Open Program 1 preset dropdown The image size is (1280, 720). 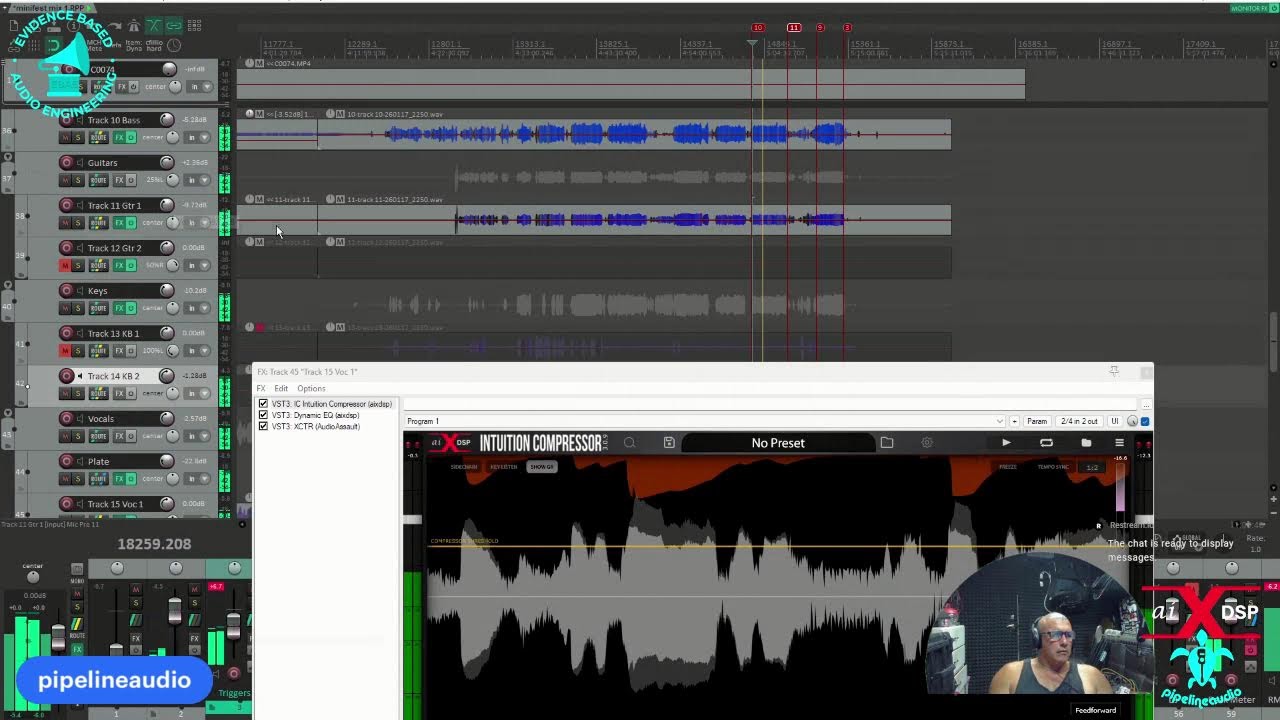(x=1000, y=421)
